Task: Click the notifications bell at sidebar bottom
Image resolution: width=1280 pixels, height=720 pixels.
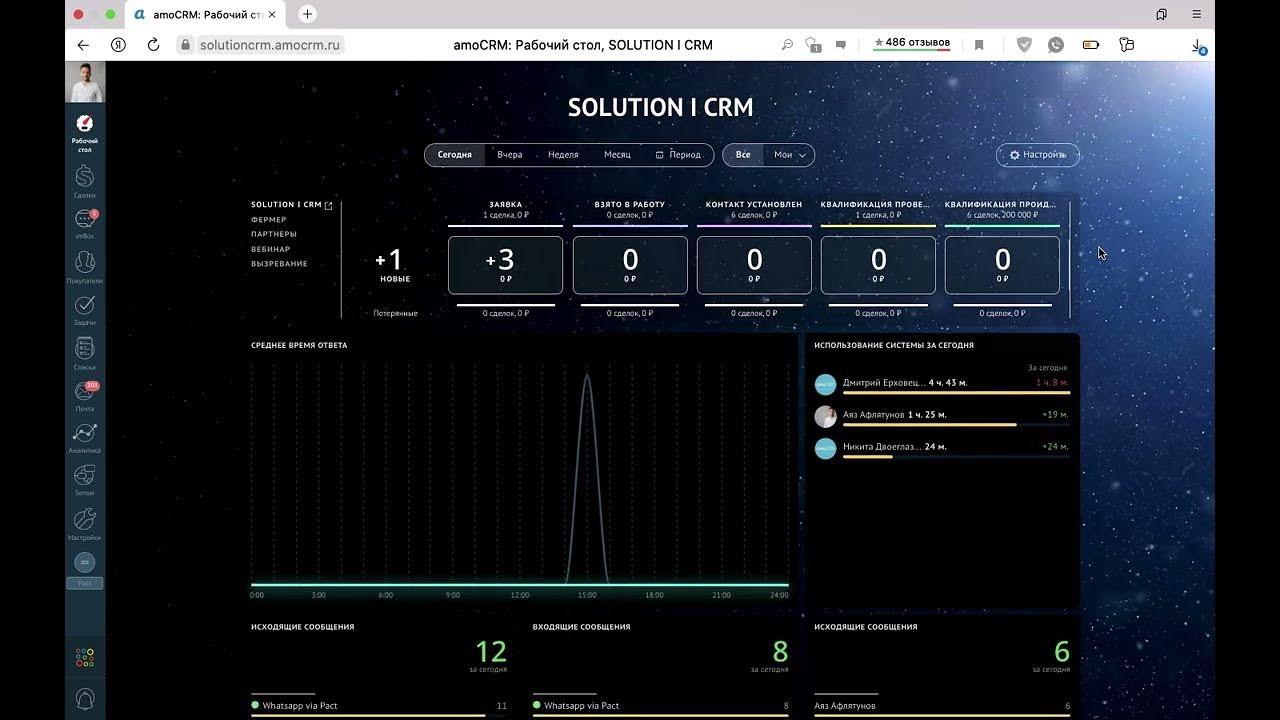Action: (85, 699)
